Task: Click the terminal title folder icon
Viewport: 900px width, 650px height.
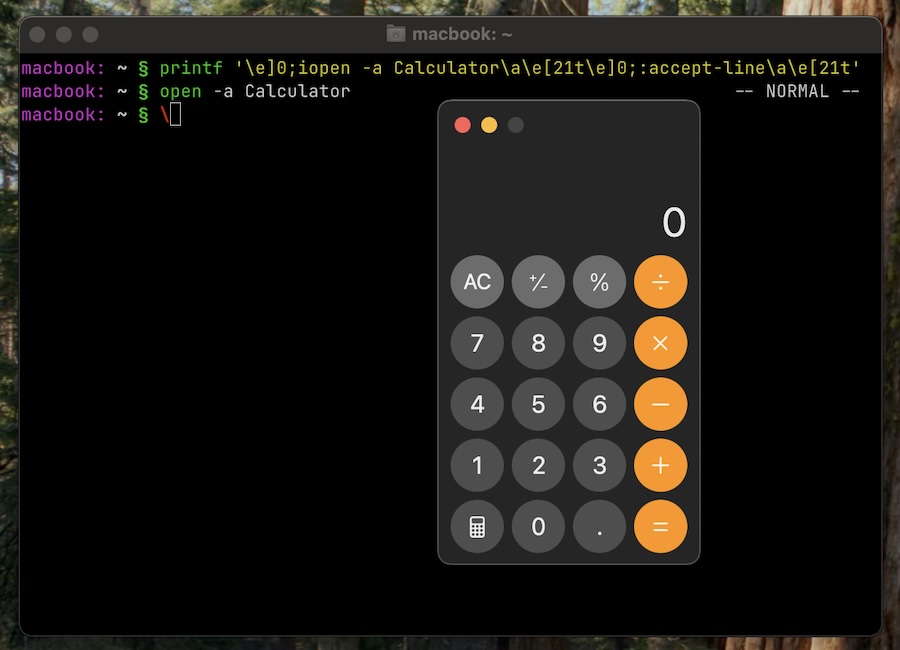Action: click(396, 34)
